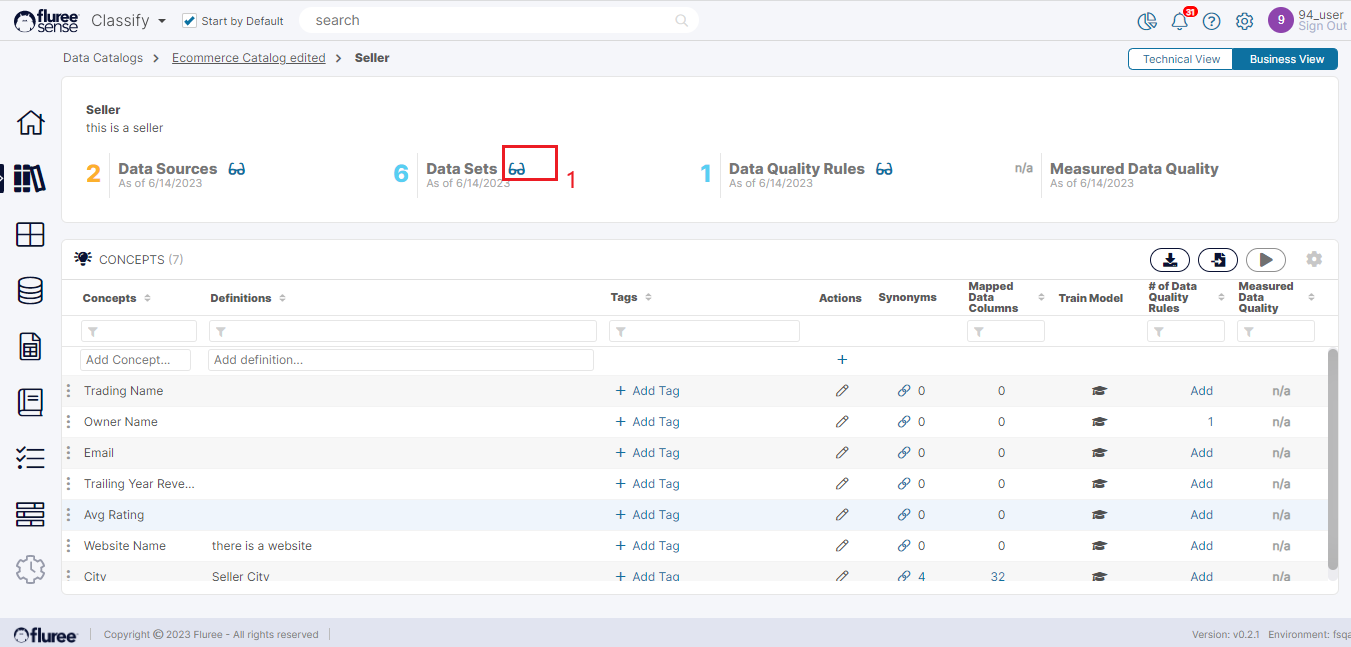Click the Add Concept input field
This screenshot has width=1351, height=647.
point(135,360)
